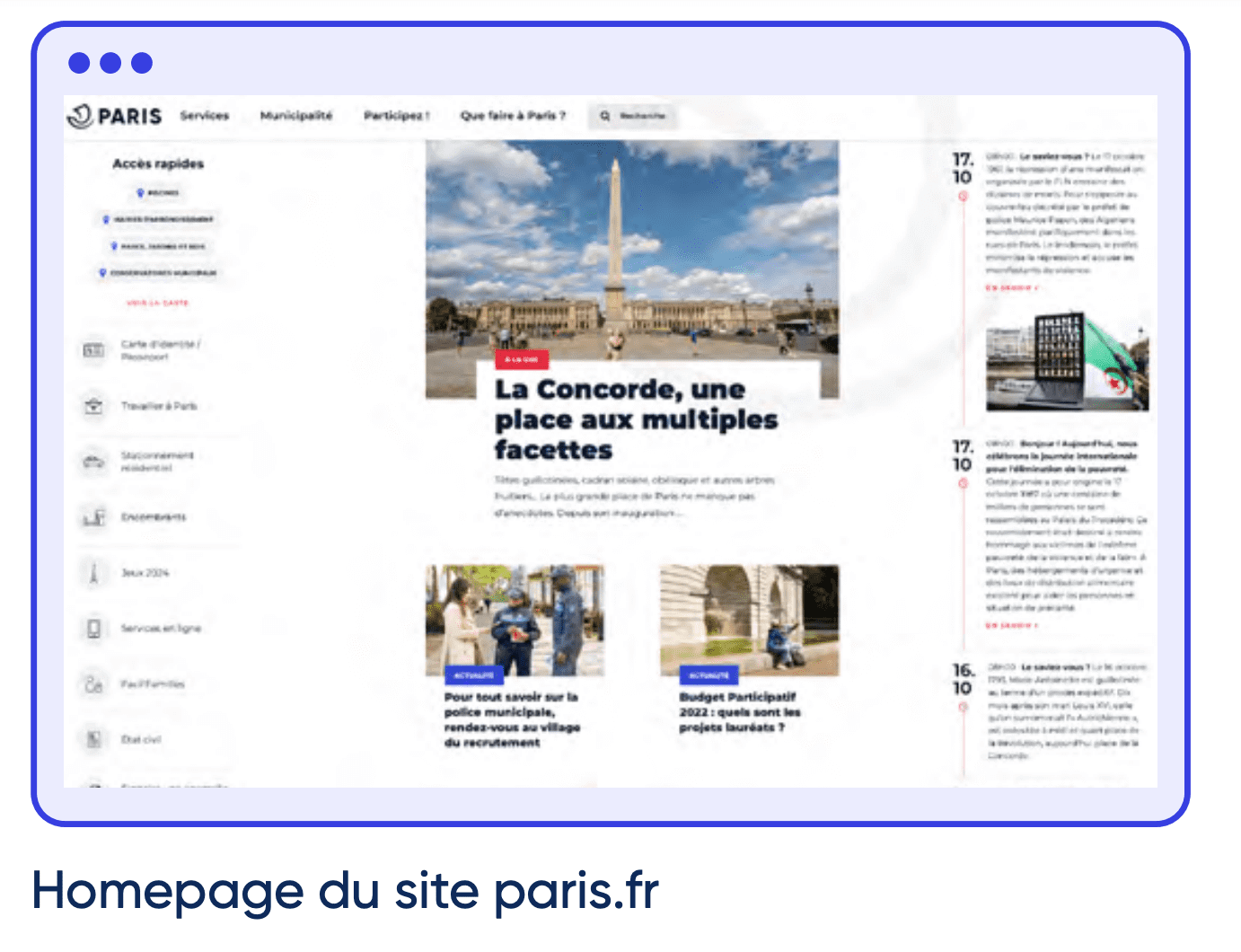
Task: Open the Que faire à Paris ? menu
Action: (x=513, y=116)
